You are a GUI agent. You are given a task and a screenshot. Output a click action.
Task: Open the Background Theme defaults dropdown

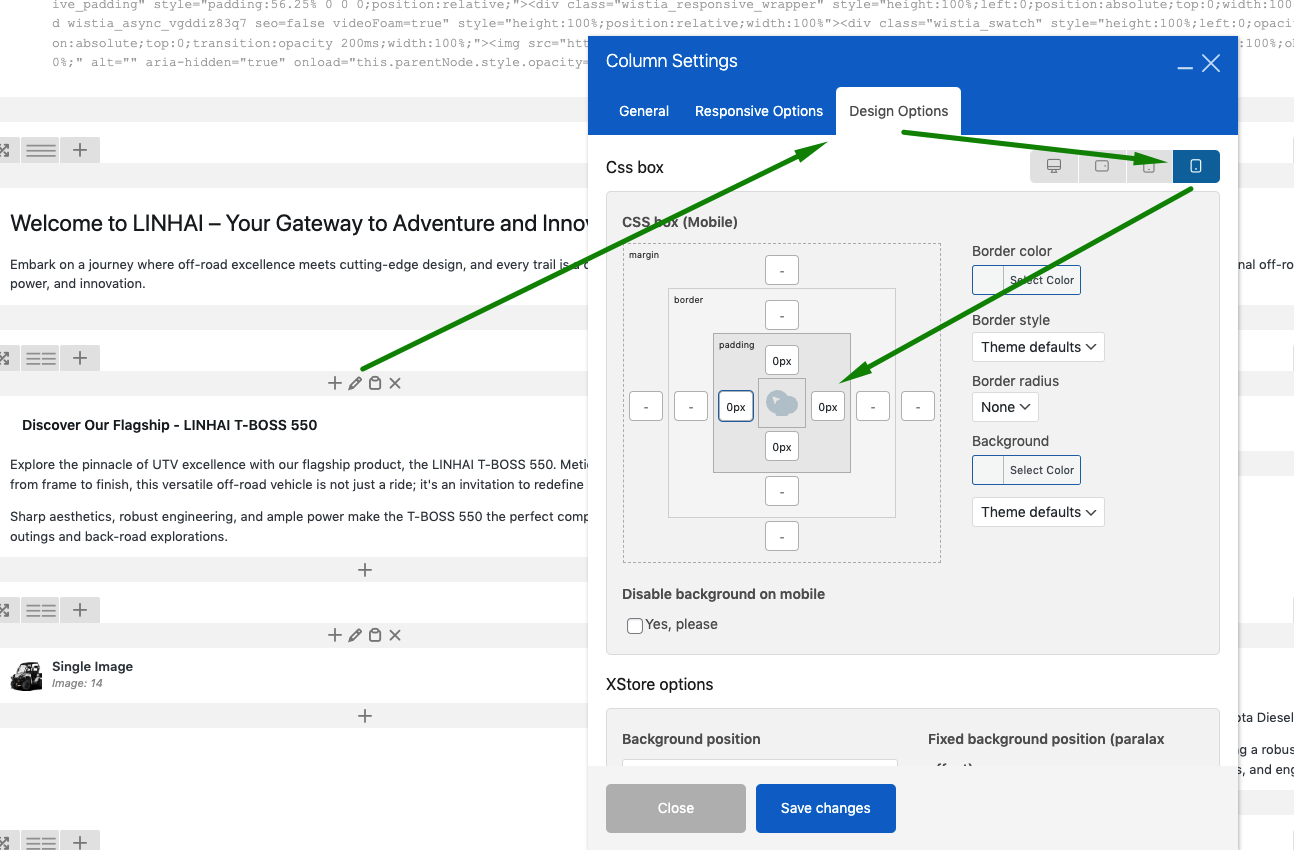pyautogui.click(x=1038, y=512)
